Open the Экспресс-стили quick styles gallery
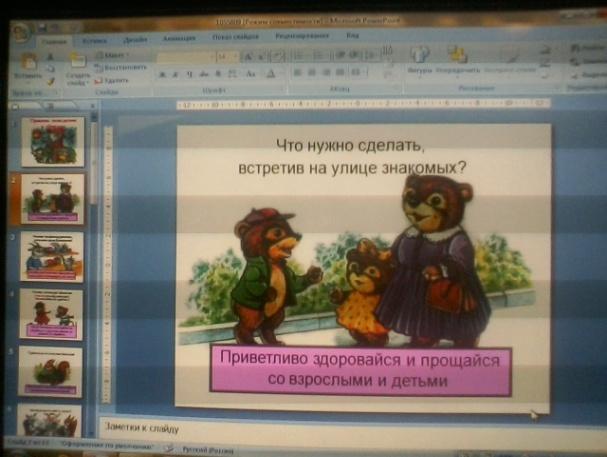The image size is (607, 457). point(510,62)
